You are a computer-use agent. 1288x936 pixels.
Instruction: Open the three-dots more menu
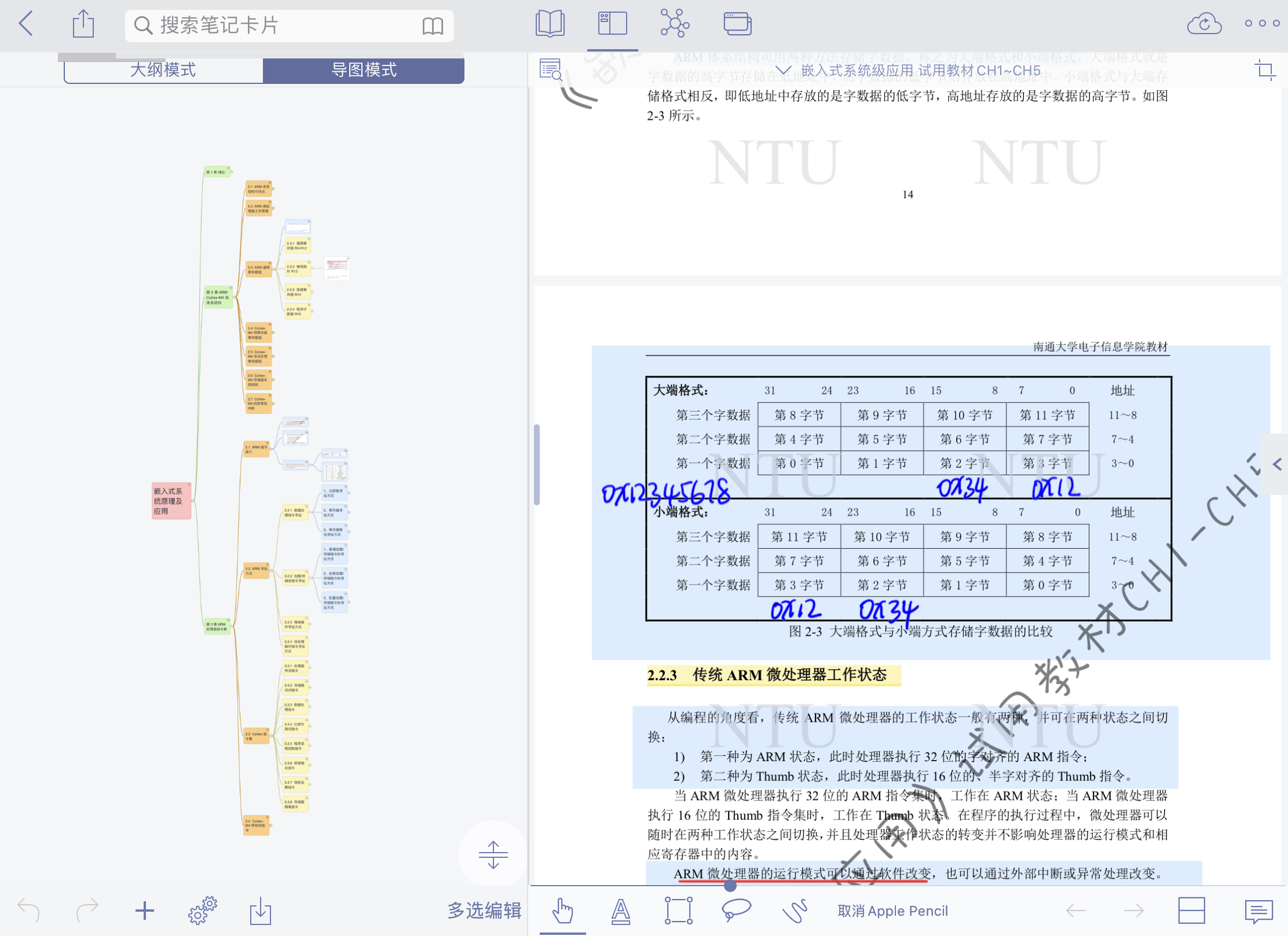[x=1262, y=24]
